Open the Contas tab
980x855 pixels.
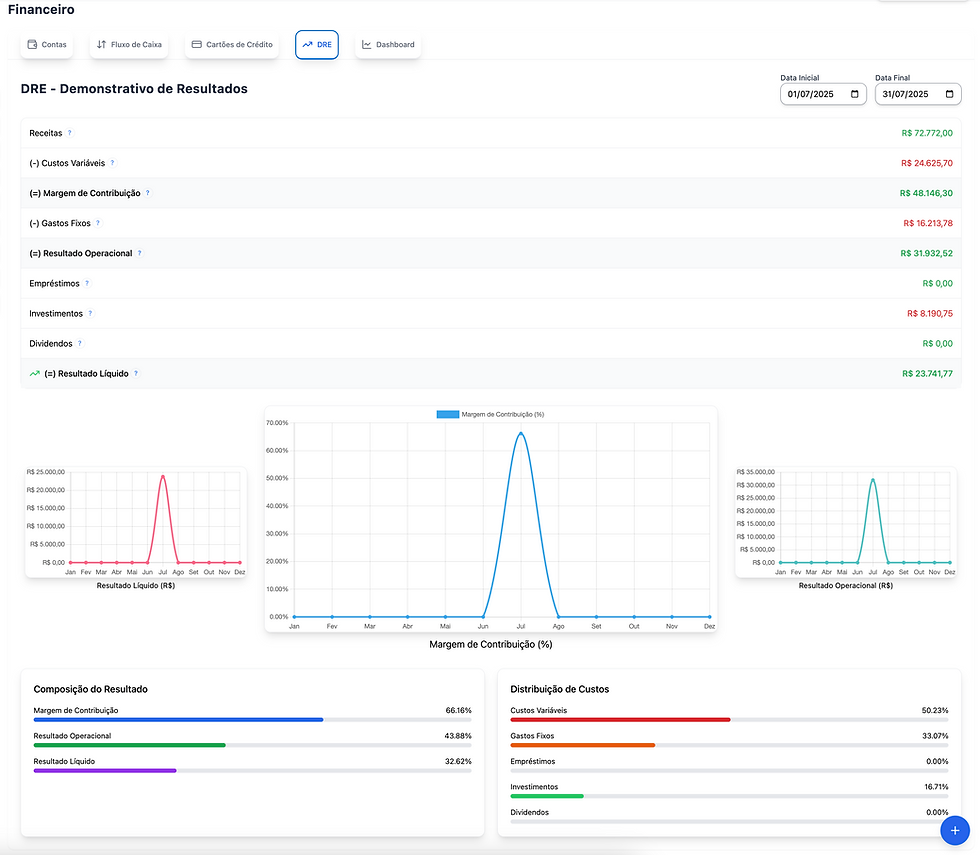(47, 44)
